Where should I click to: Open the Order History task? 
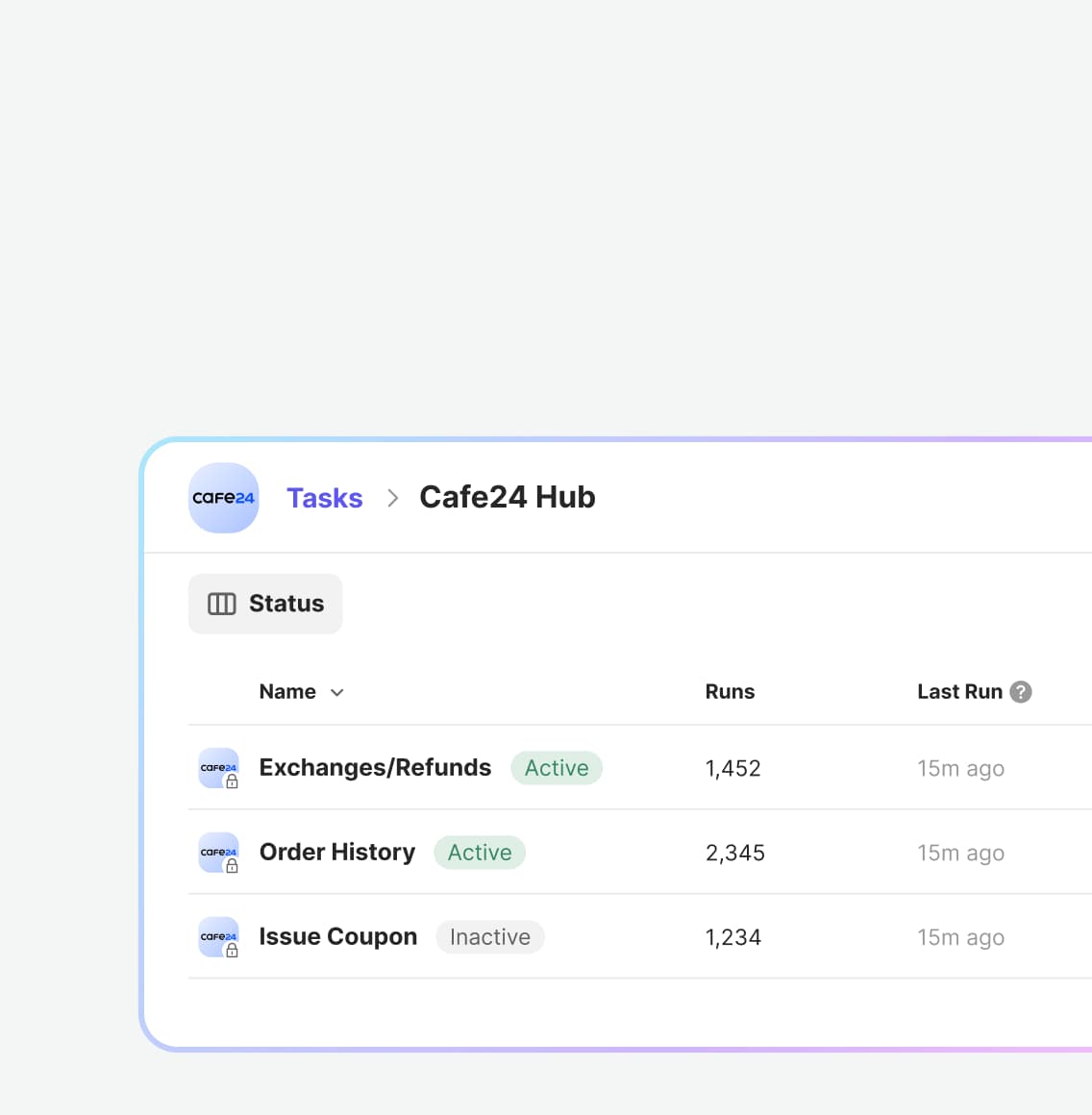336,853
